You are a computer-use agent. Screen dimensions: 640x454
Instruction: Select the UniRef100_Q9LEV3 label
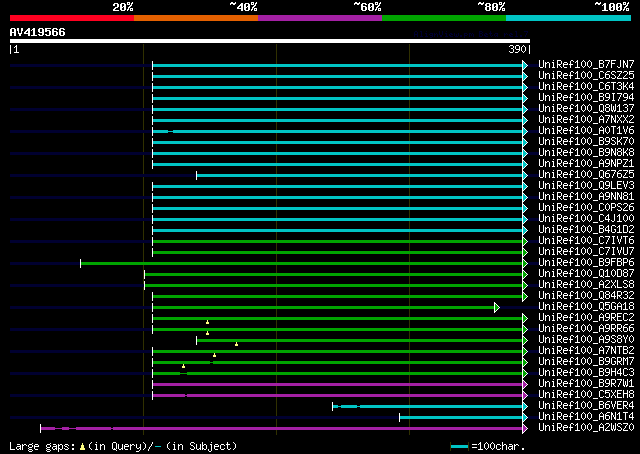click(586, 185)
